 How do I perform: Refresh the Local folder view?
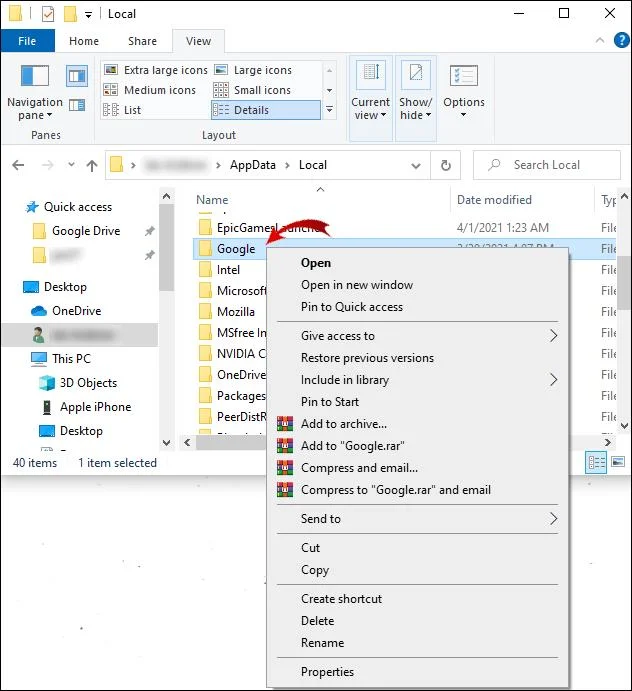446,165
